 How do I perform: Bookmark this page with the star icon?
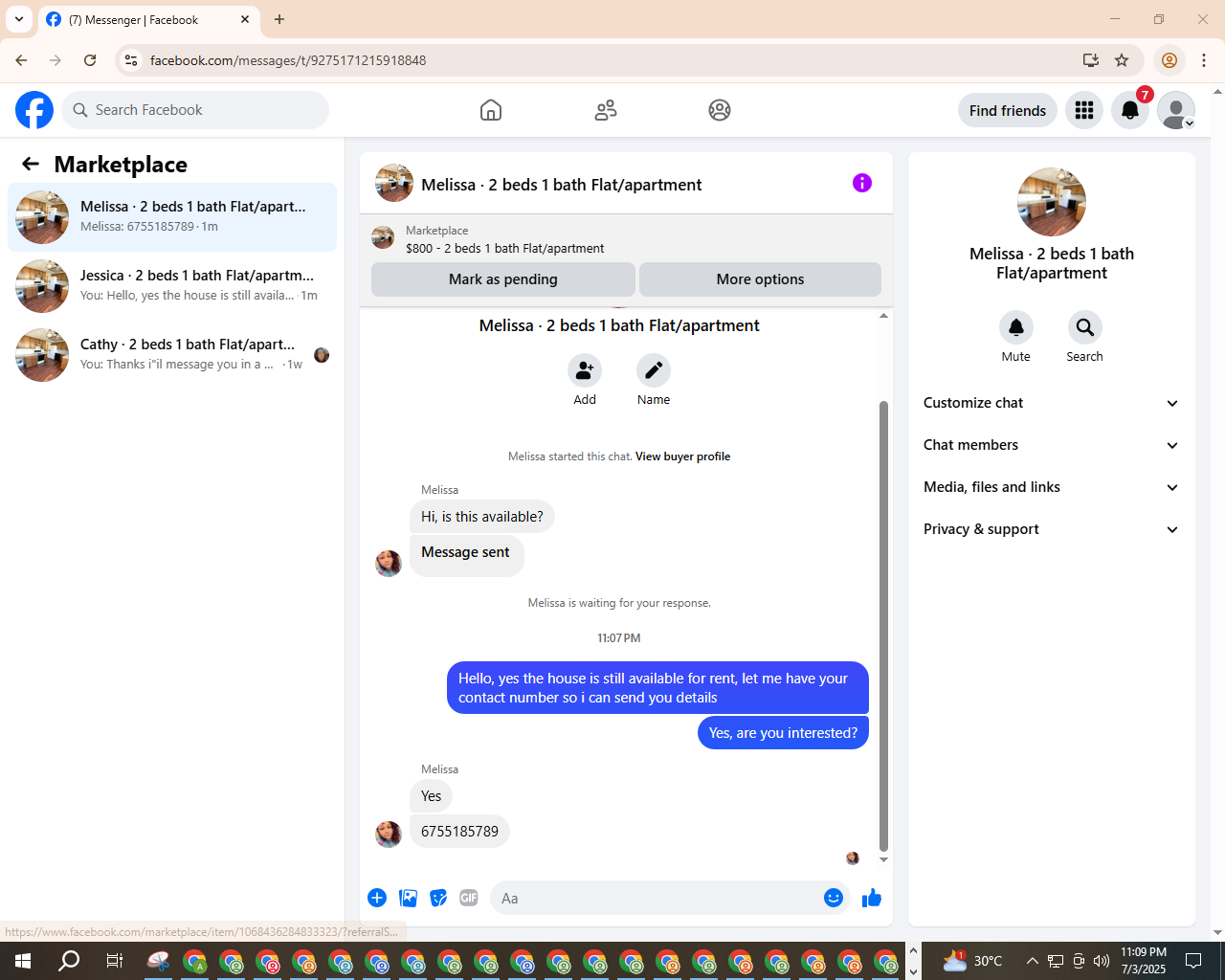click(x=1122, y=60)
